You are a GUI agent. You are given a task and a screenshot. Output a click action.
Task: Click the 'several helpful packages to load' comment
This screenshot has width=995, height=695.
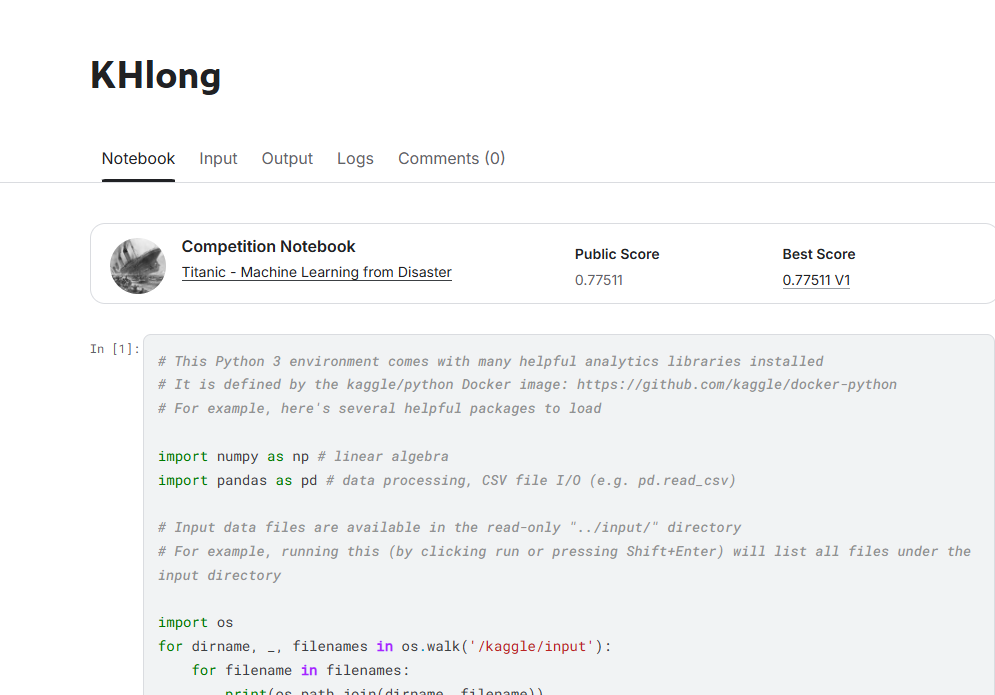(379, 409)
